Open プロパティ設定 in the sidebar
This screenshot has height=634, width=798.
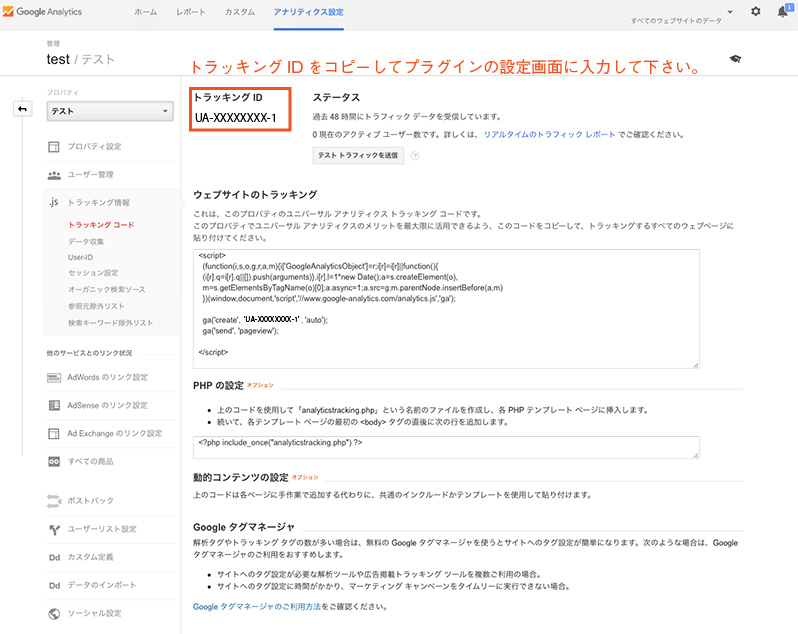click(95, 147)
